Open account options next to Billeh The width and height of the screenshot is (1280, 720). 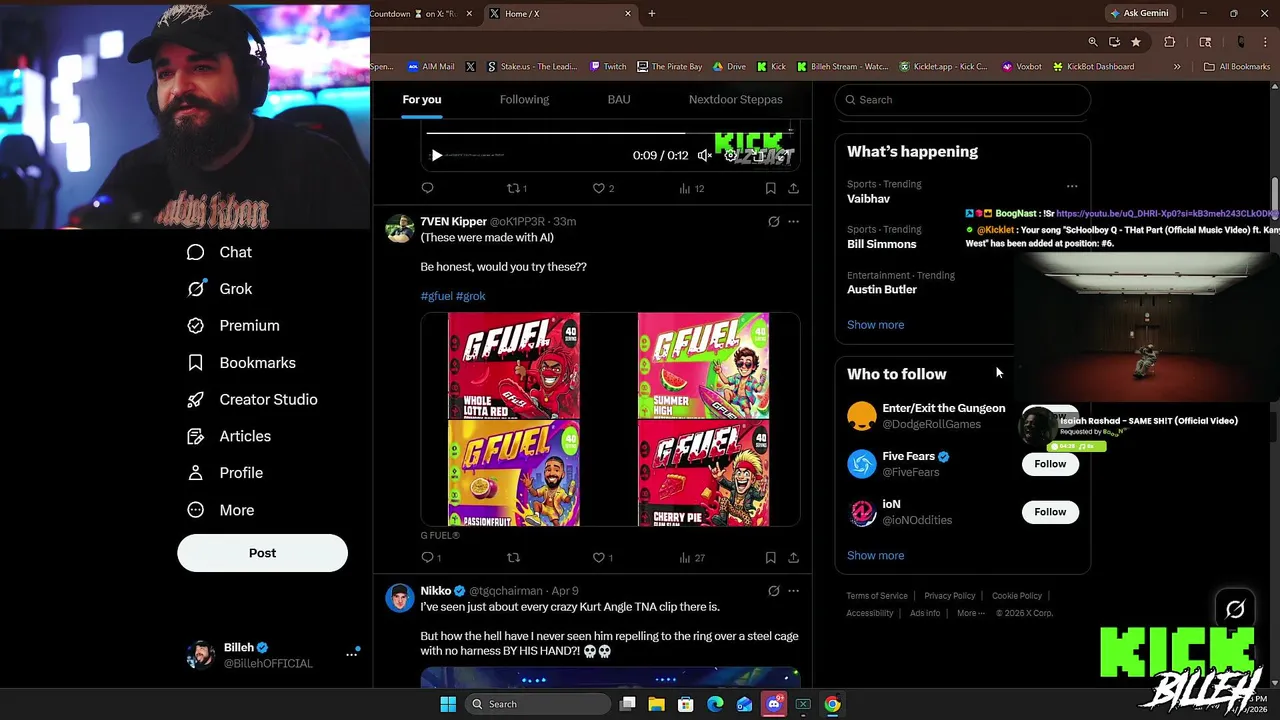point(351,654)
